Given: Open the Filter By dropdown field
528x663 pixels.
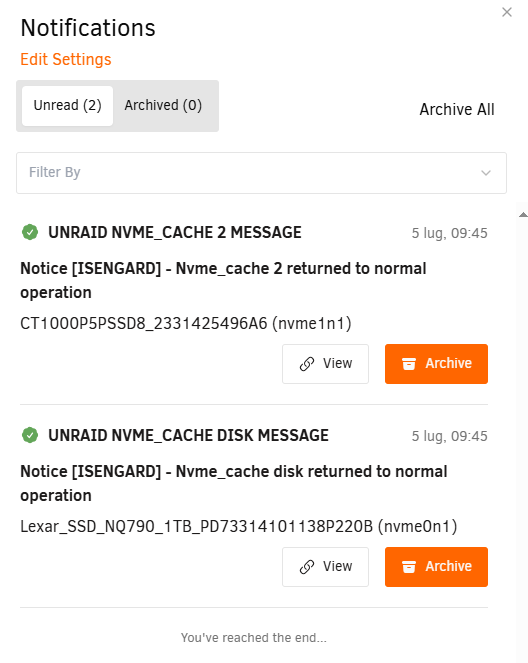Looking at the screenshot, I should (x=261, y=173).
